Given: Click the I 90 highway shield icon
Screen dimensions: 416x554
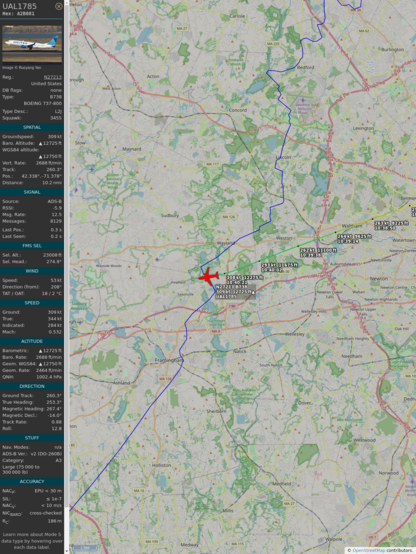Looking at the screenshot, I should (232, 306).
